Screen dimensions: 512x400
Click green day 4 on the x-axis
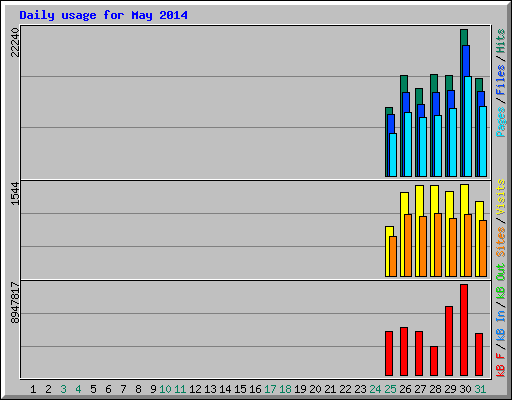(x=78, y=389)
